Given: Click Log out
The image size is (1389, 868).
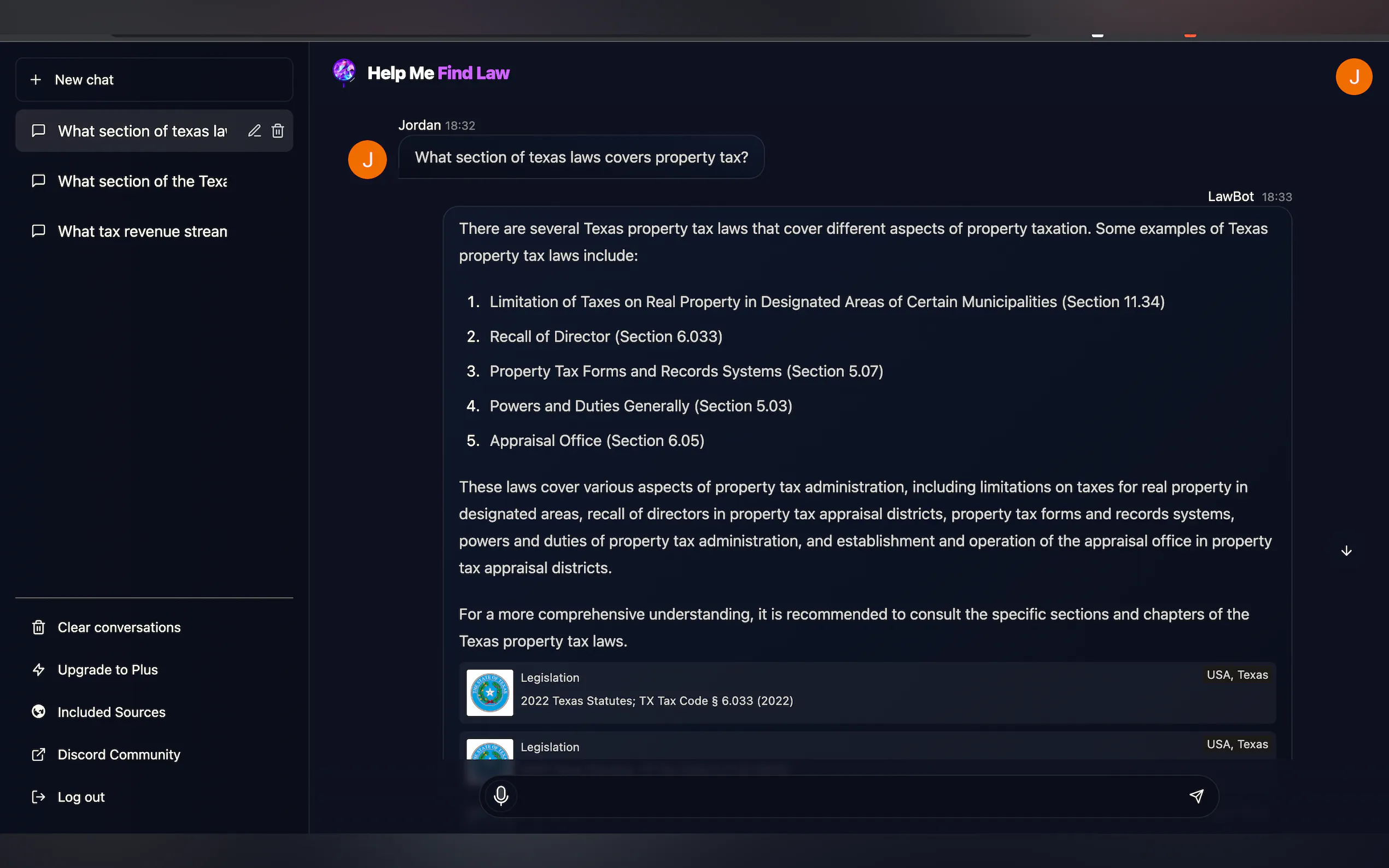Looking at the screenshot, I should click(81, 797).
